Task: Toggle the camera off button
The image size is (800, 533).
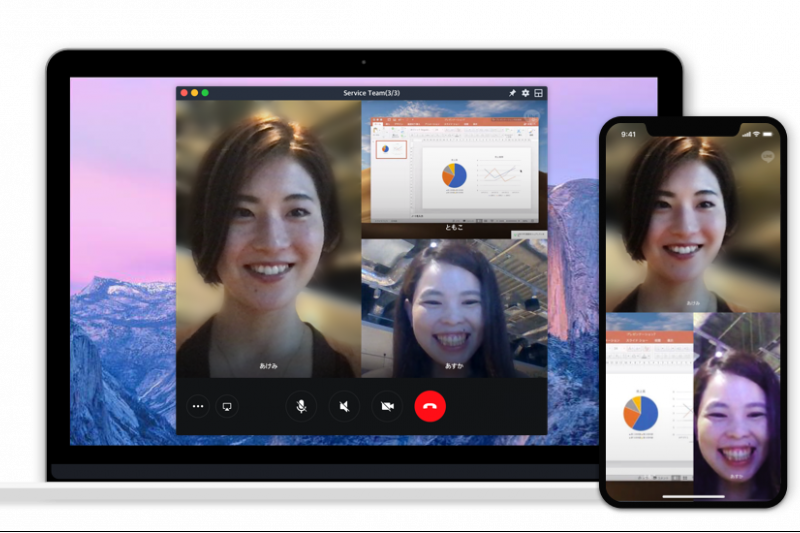Action: 387,406
